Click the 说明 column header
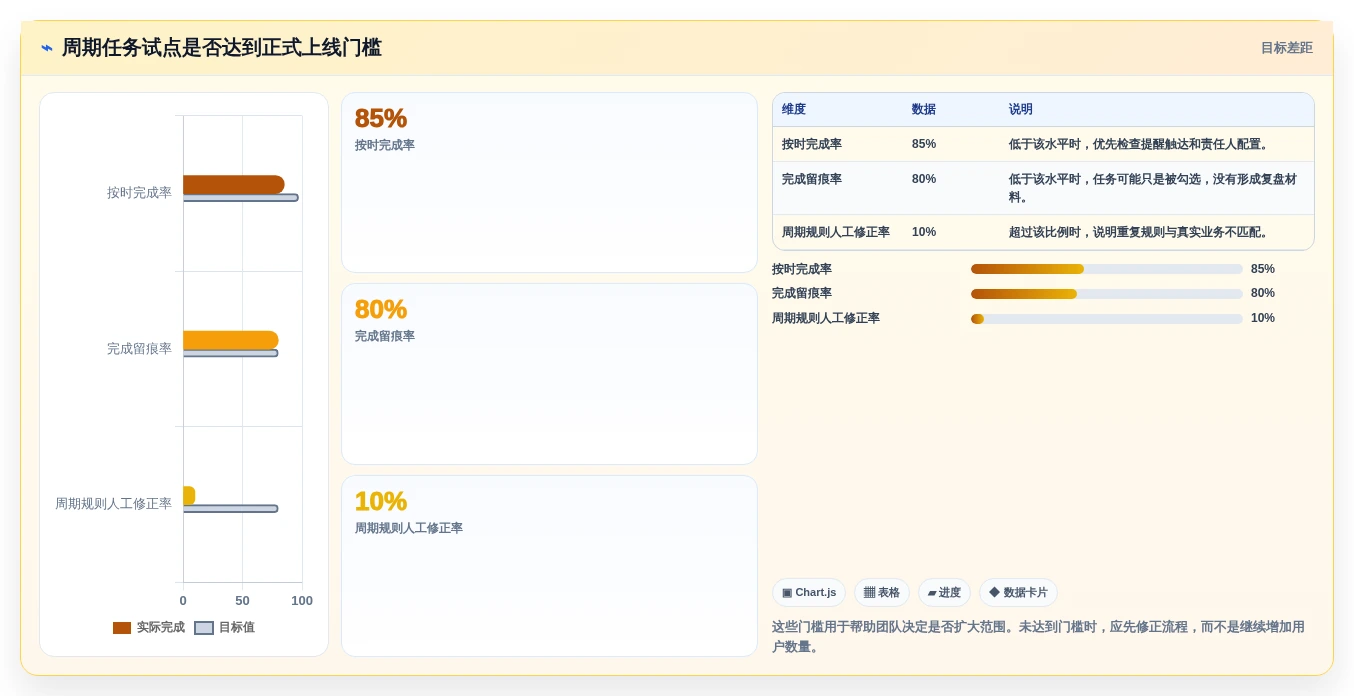1354x696 pixels. [1021, 110]
